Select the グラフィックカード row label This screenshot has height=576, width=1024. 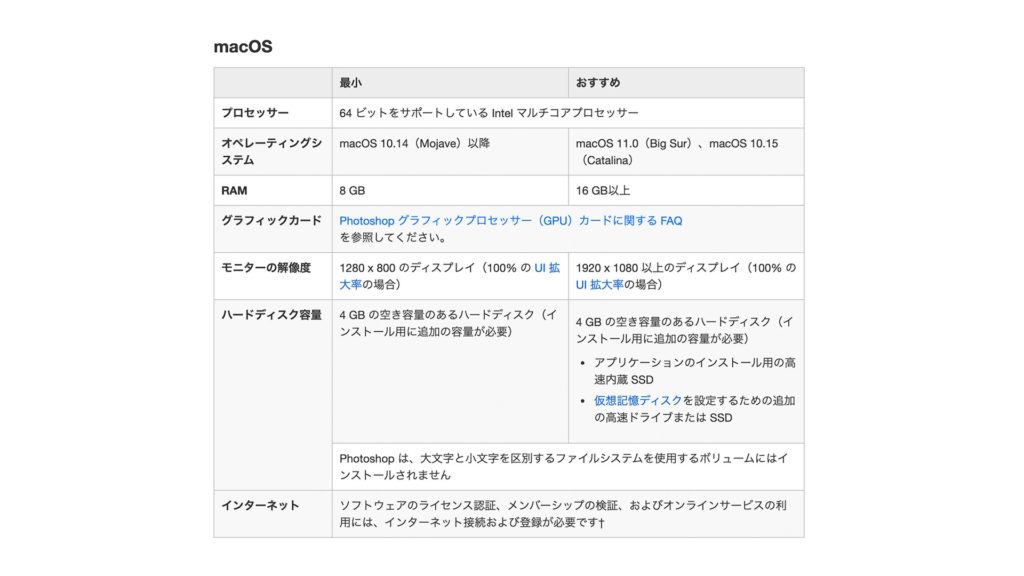[271, 221]
